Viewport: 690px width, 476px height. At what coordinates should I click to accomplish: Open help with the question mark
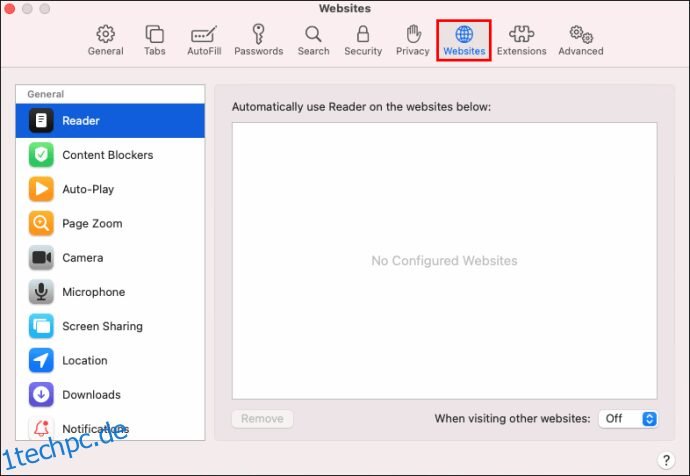(666, 460)
